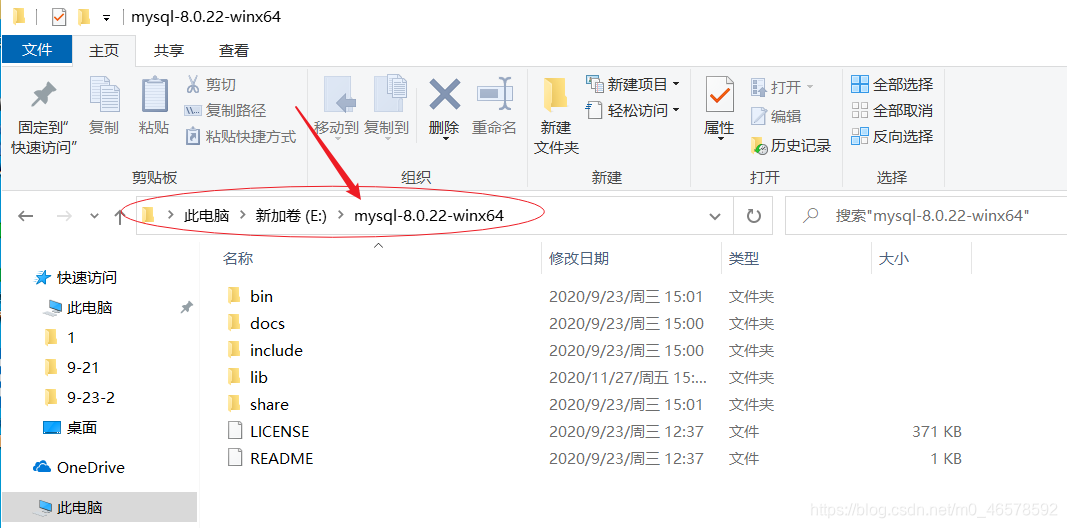Switch to the 主页 (Home) tab
This screenshot has width=1067, height=528.
pos(104,50)
